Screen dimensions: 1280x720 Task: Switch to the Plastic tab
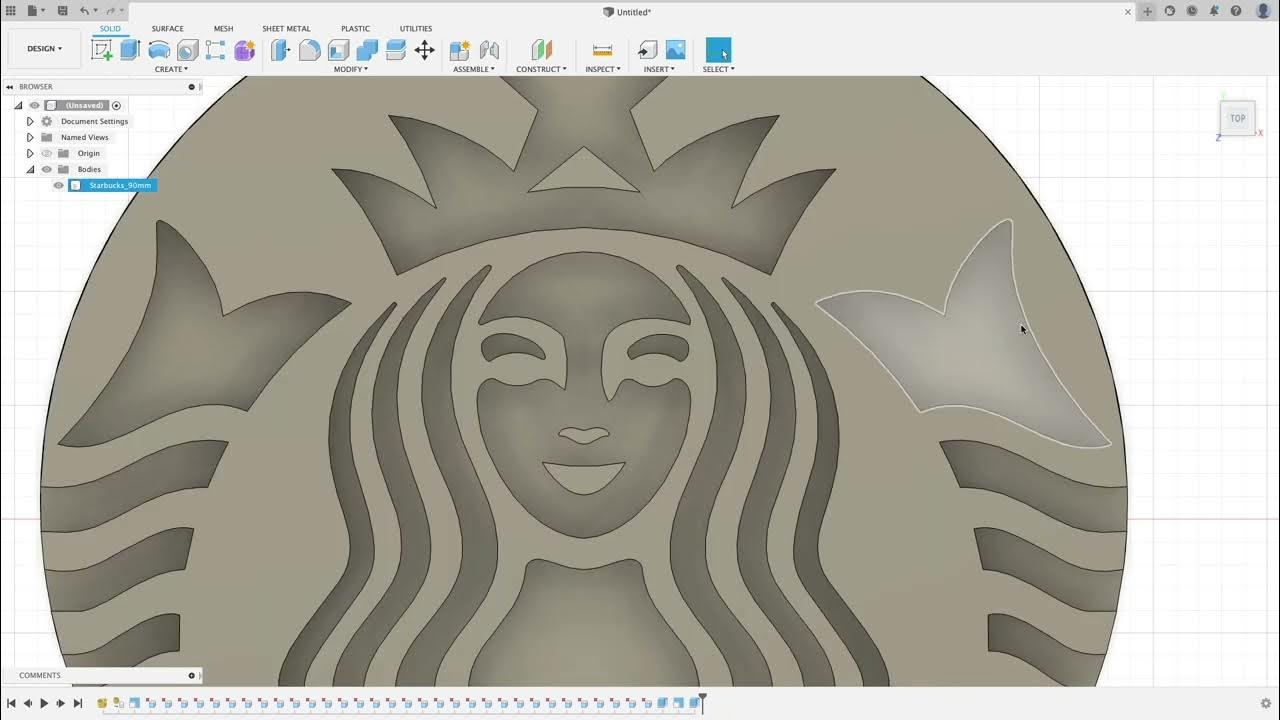click(x=355, y=28)
